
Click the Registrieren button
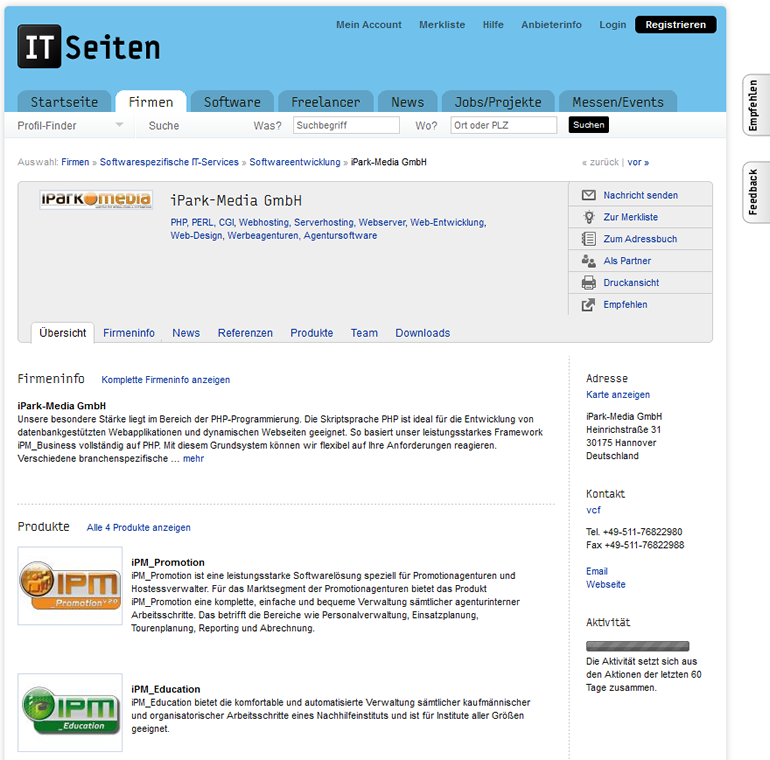[676, 25]
